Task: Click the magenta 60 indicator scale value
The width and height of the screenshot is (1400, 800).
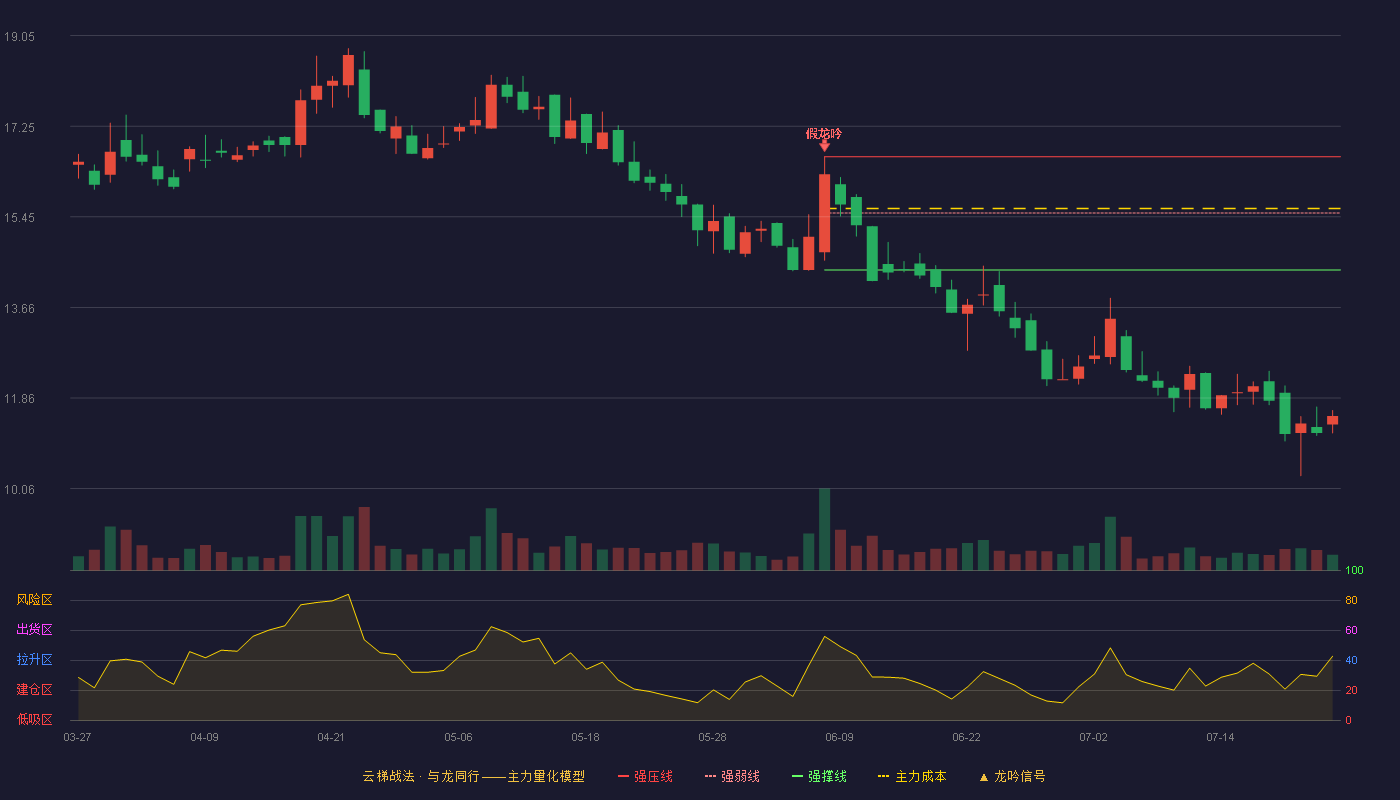Action: 1351,630
